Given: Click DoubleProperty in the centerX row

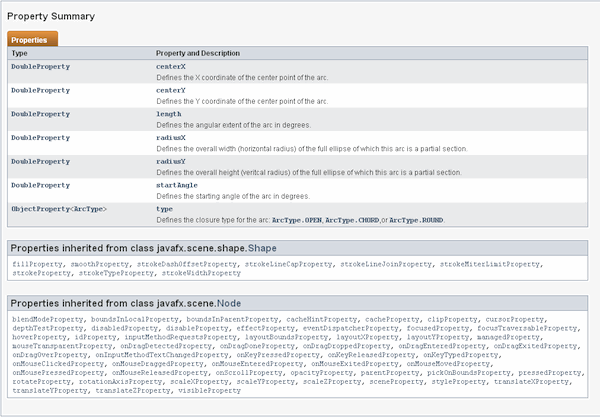Looking at the screenshot, I should (40, 66).
